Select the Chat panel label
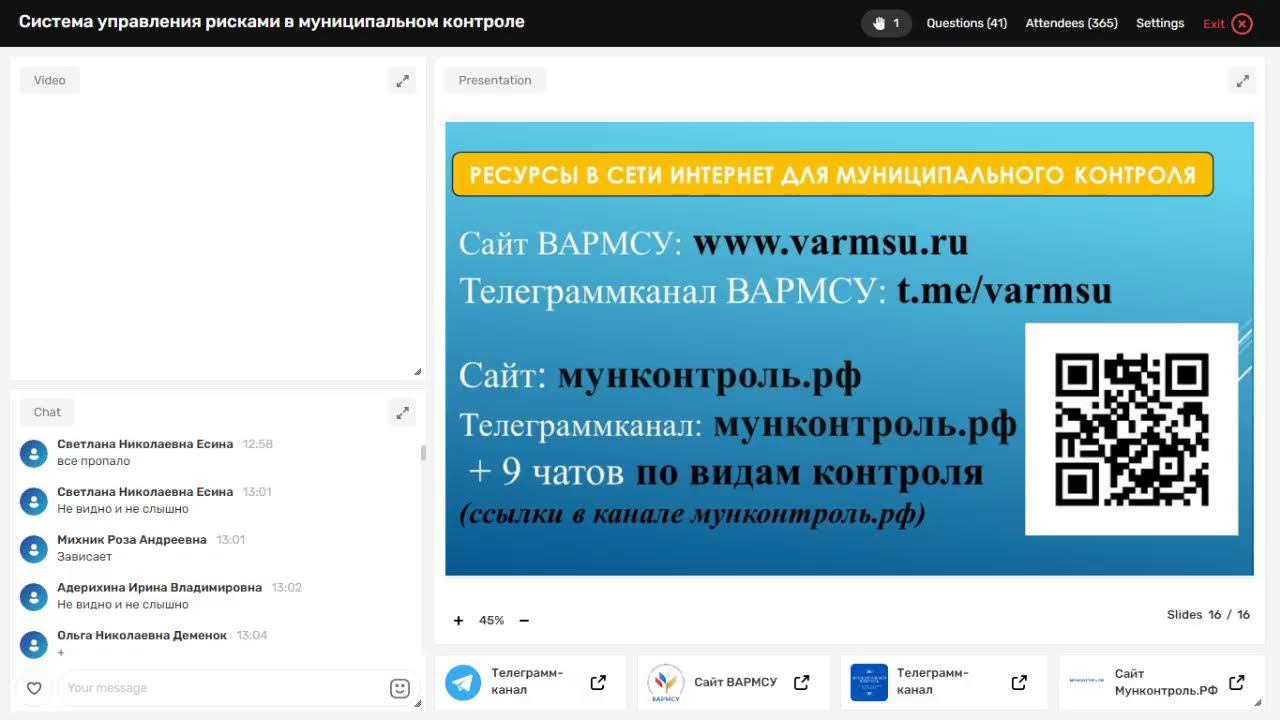Image resolution: width=1280 pixels, height=720 pixels. tap(47, 412)
